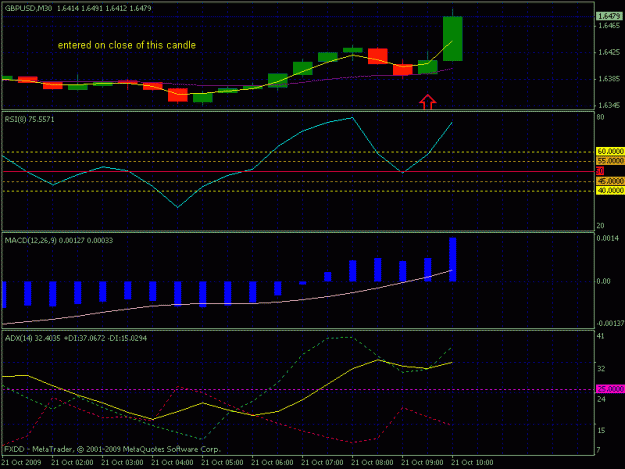This screenshot has height=469, width=625.
Task: Click the time axis label 21 Oct 05:00
Action: (222, 463)
